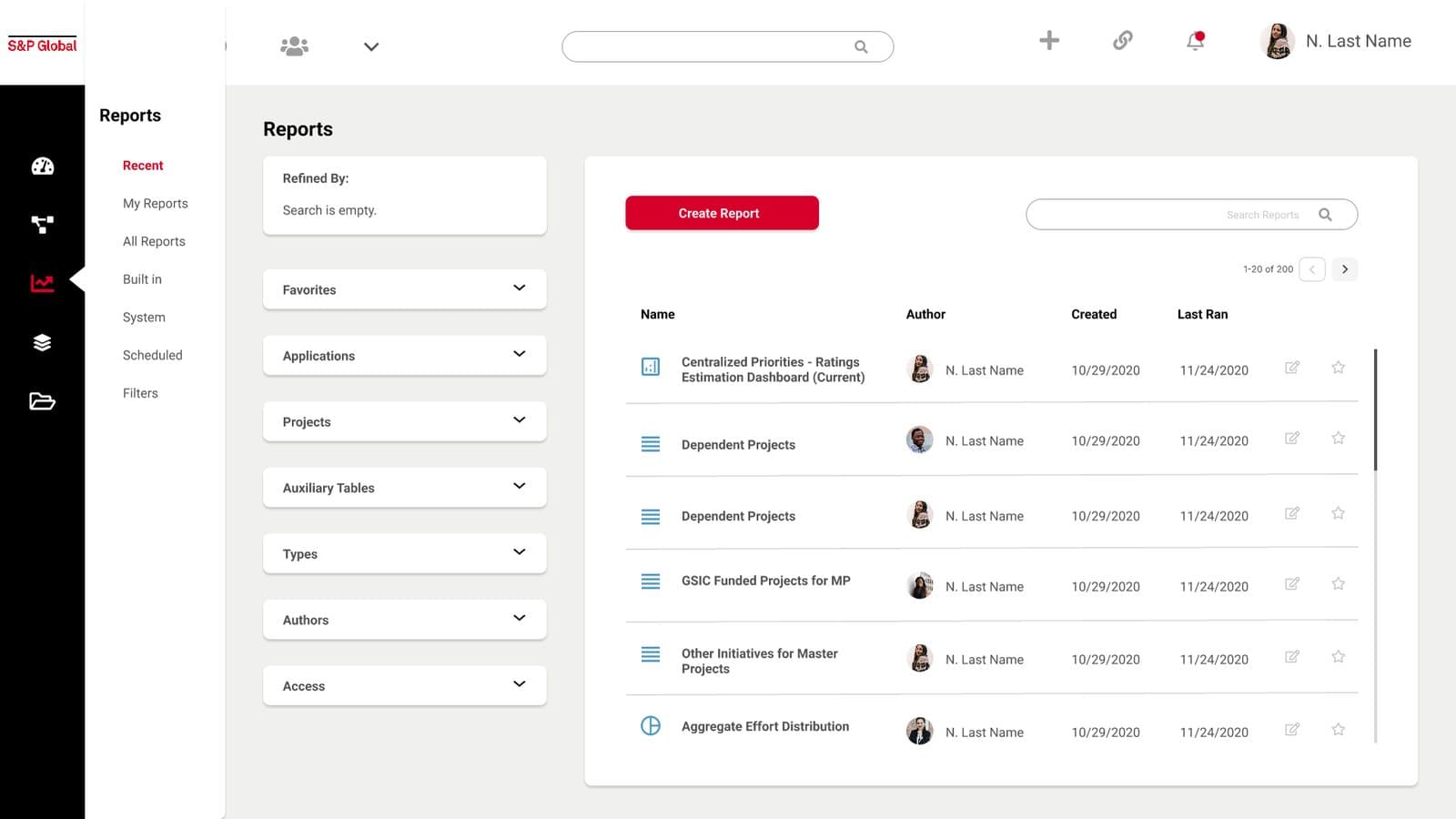The image size is (1456, 819).
Task: Go to next page of reports
Action: pyautogui.click(x=1345, y=269)
